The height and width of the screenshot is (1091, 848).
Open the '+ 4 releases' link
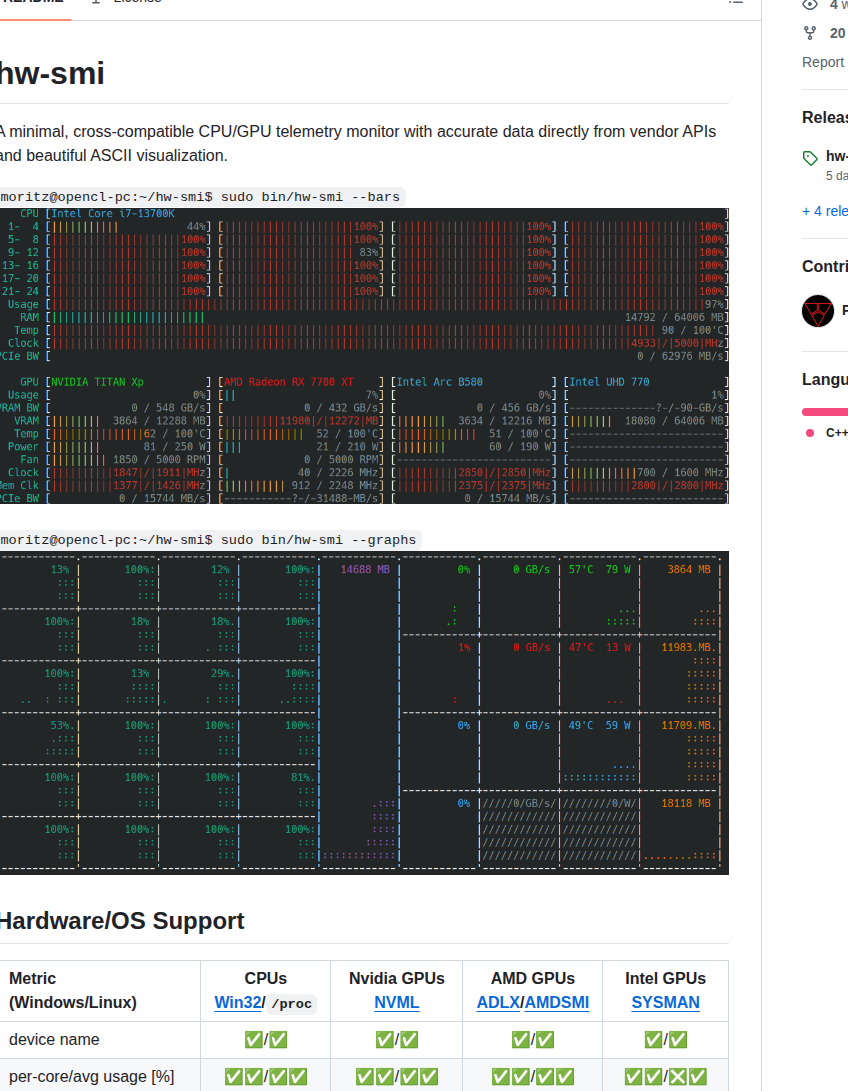pos(825,211)
